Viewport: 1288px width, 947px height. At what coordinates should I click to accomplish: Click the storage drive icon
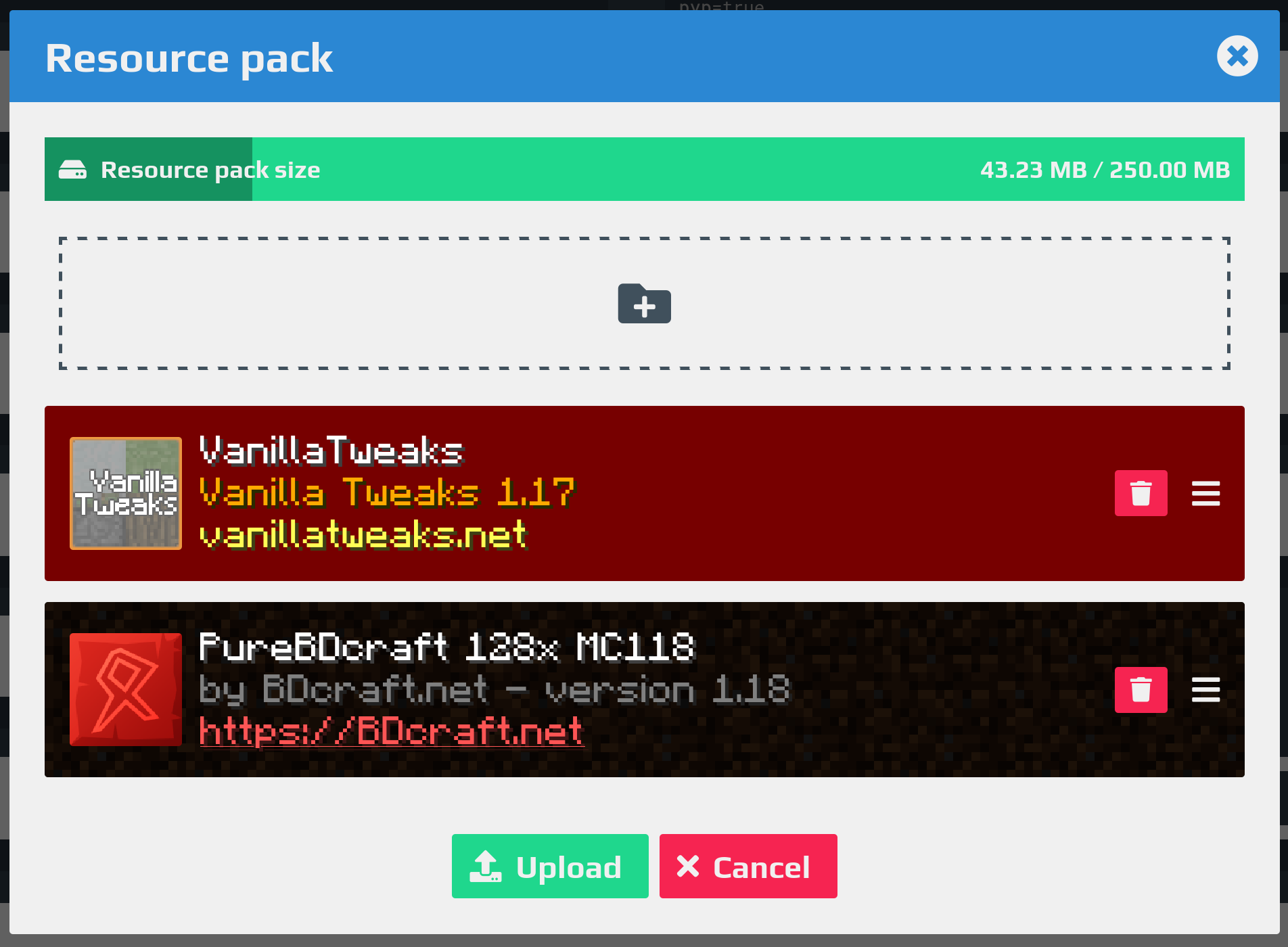pos(72,170)
